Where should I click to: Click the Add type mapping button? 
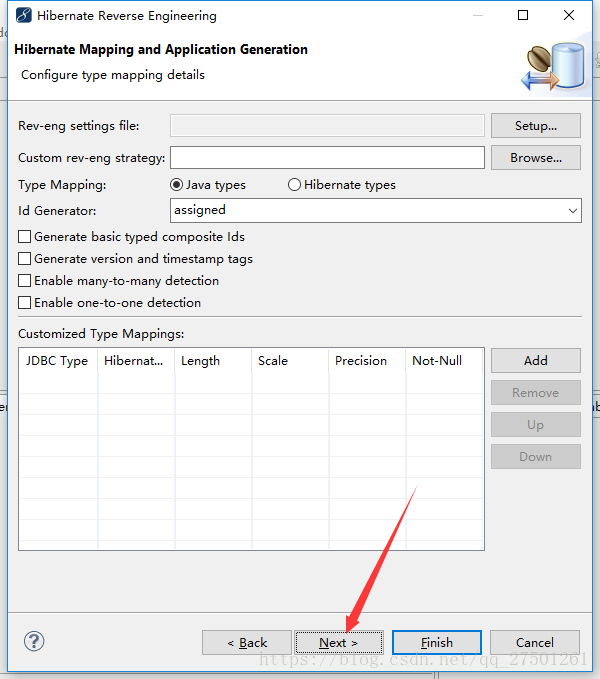coord(535,360)
